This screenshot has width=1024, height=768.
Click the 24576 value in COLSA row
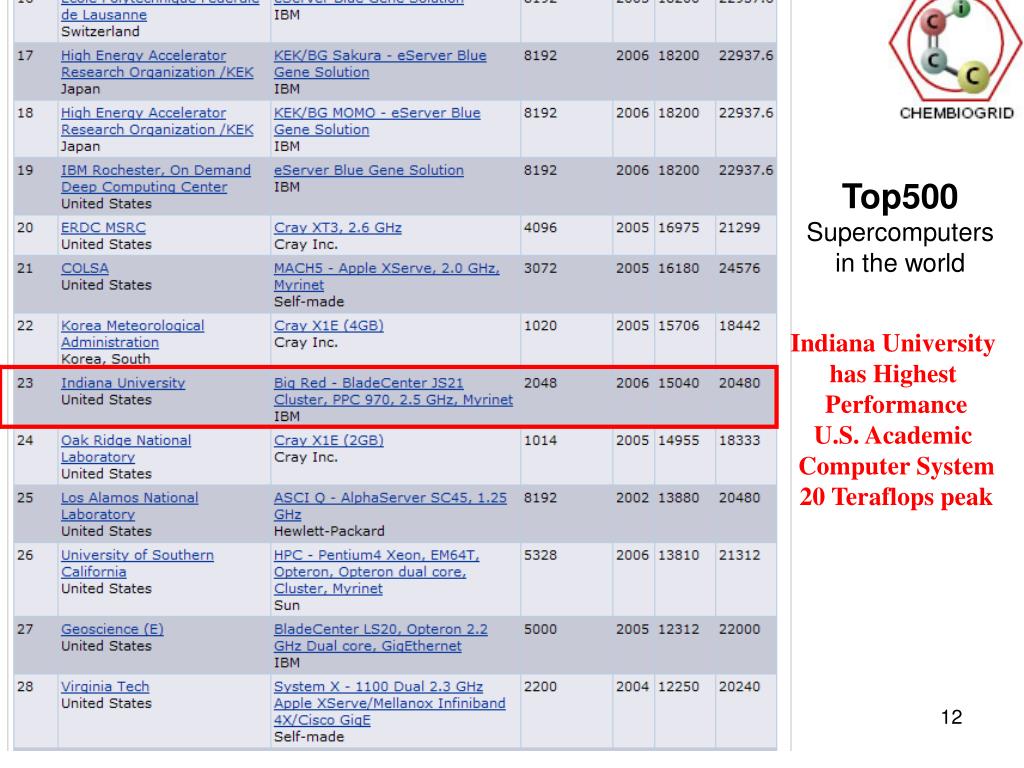(x=739, y=268)
